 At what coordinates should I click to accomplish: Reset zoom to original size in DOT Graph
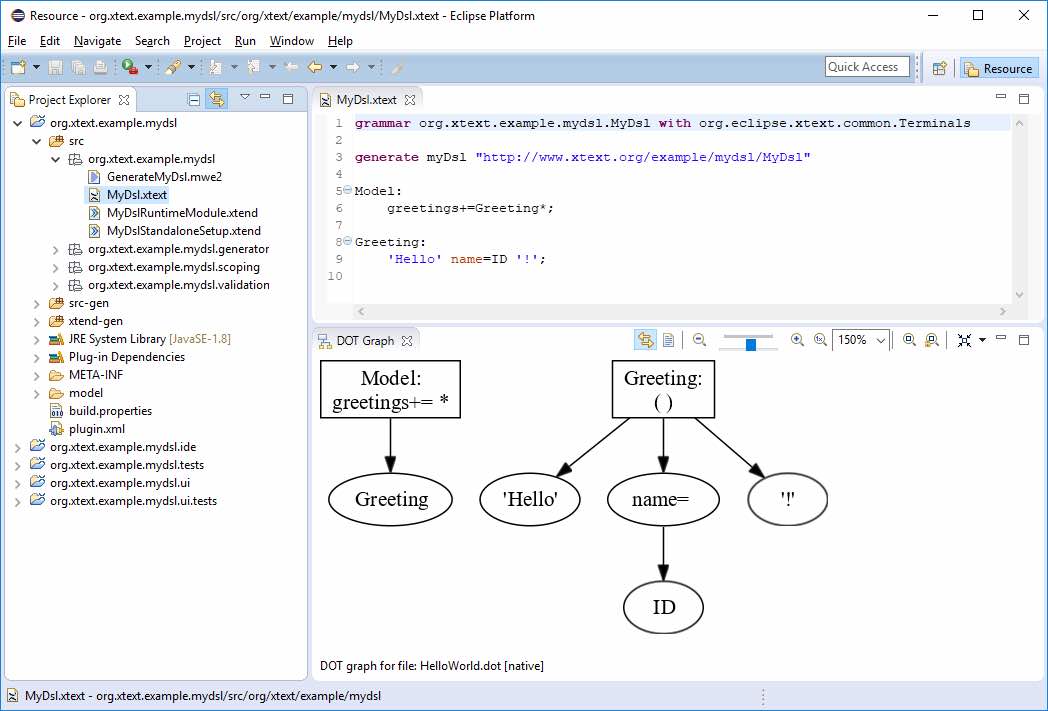818,340
